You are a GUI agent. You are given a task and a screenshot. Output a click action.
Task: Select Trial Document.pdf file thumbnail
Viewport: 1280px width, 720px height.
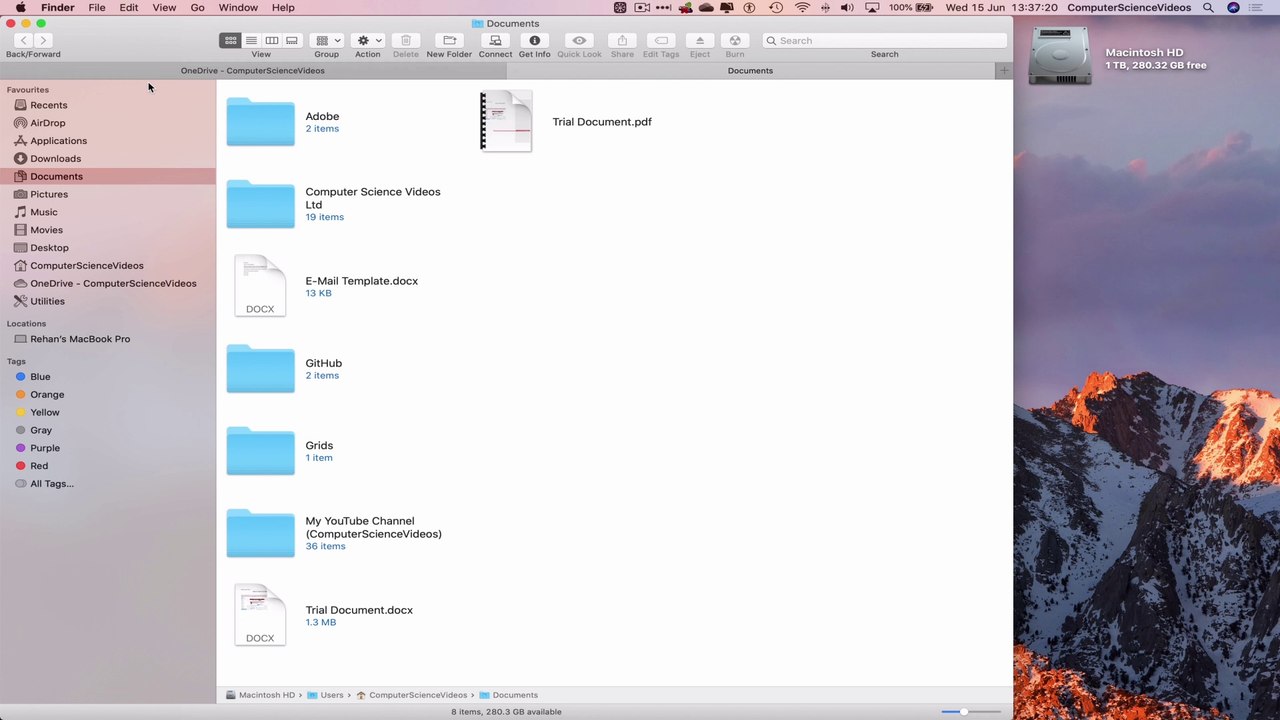point(506,121)
